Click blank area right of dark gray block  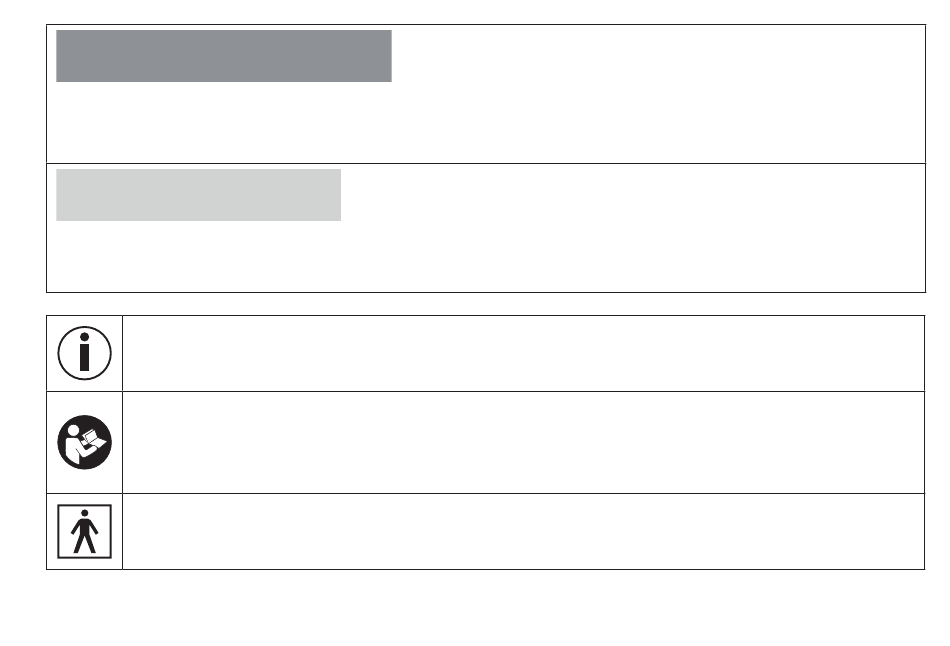(x=658, y=56)
